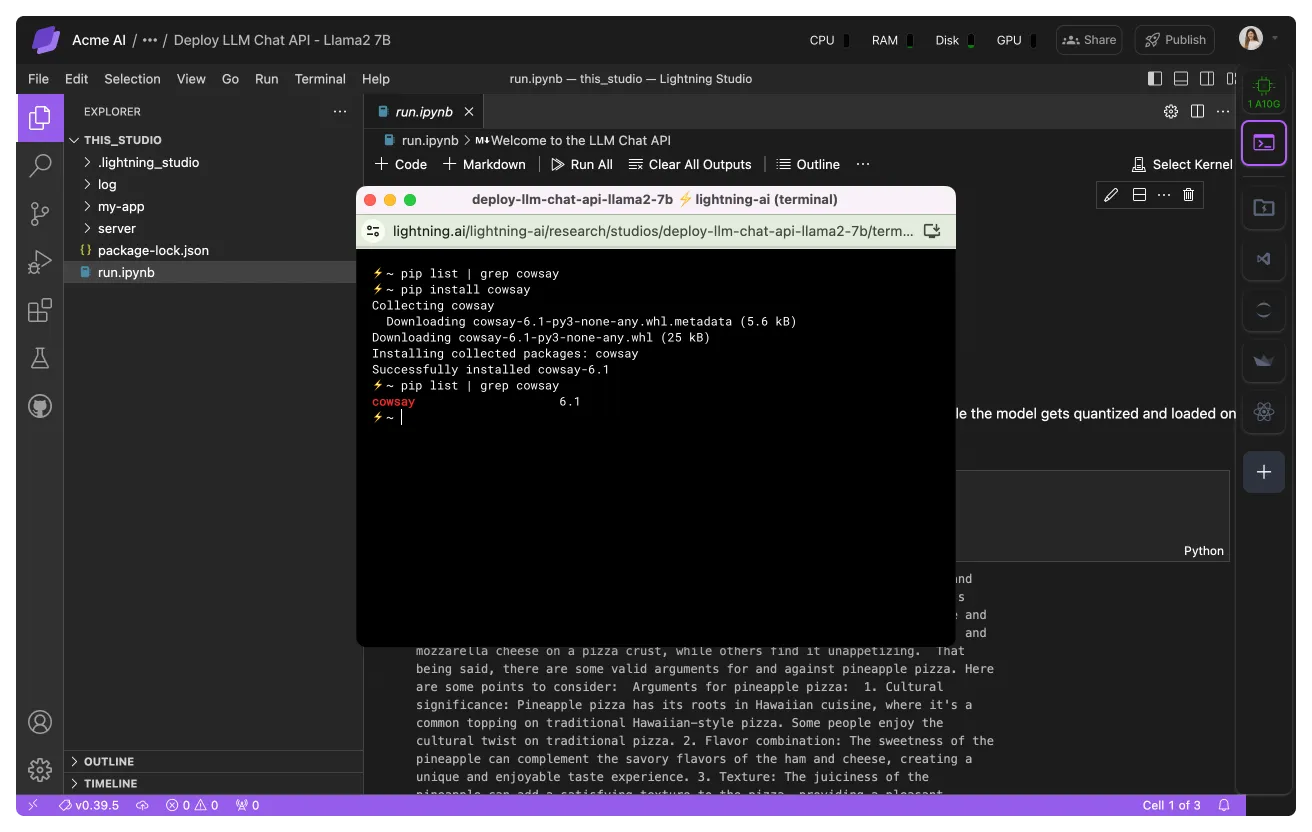This screenshot has width=1312, height=832.
Task: Open the File menu
Action: click(38, 79)
